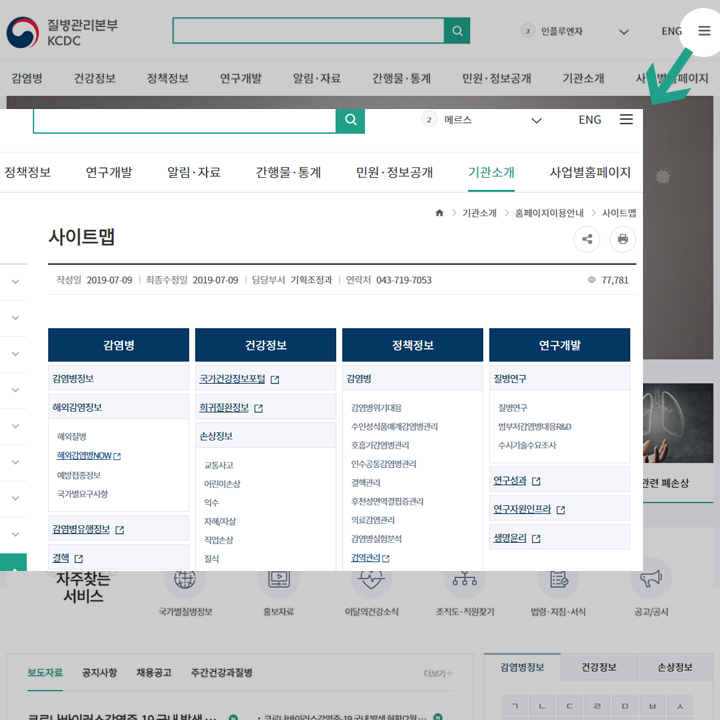720x720 pixels.
Task: Open the 법령·지침·서식 document icon
Action: (x=558, y=579)
